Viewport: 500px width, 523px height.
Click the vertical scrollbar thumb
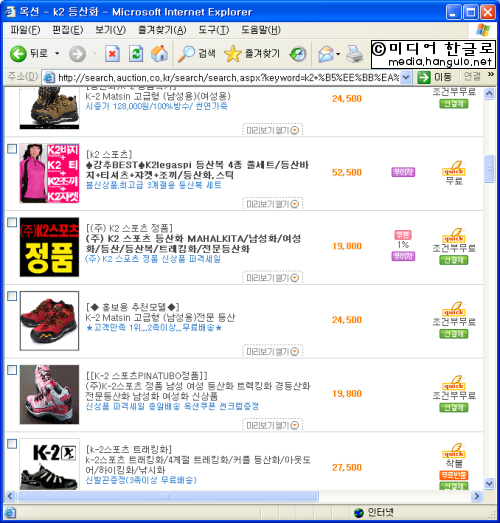(489, 169)
